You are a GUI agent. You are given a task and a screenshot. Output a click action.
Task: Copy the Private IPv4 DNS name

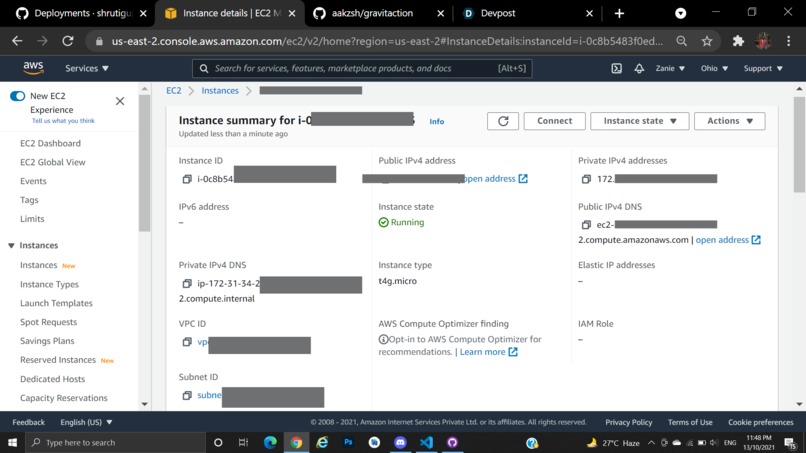[187, 283]
